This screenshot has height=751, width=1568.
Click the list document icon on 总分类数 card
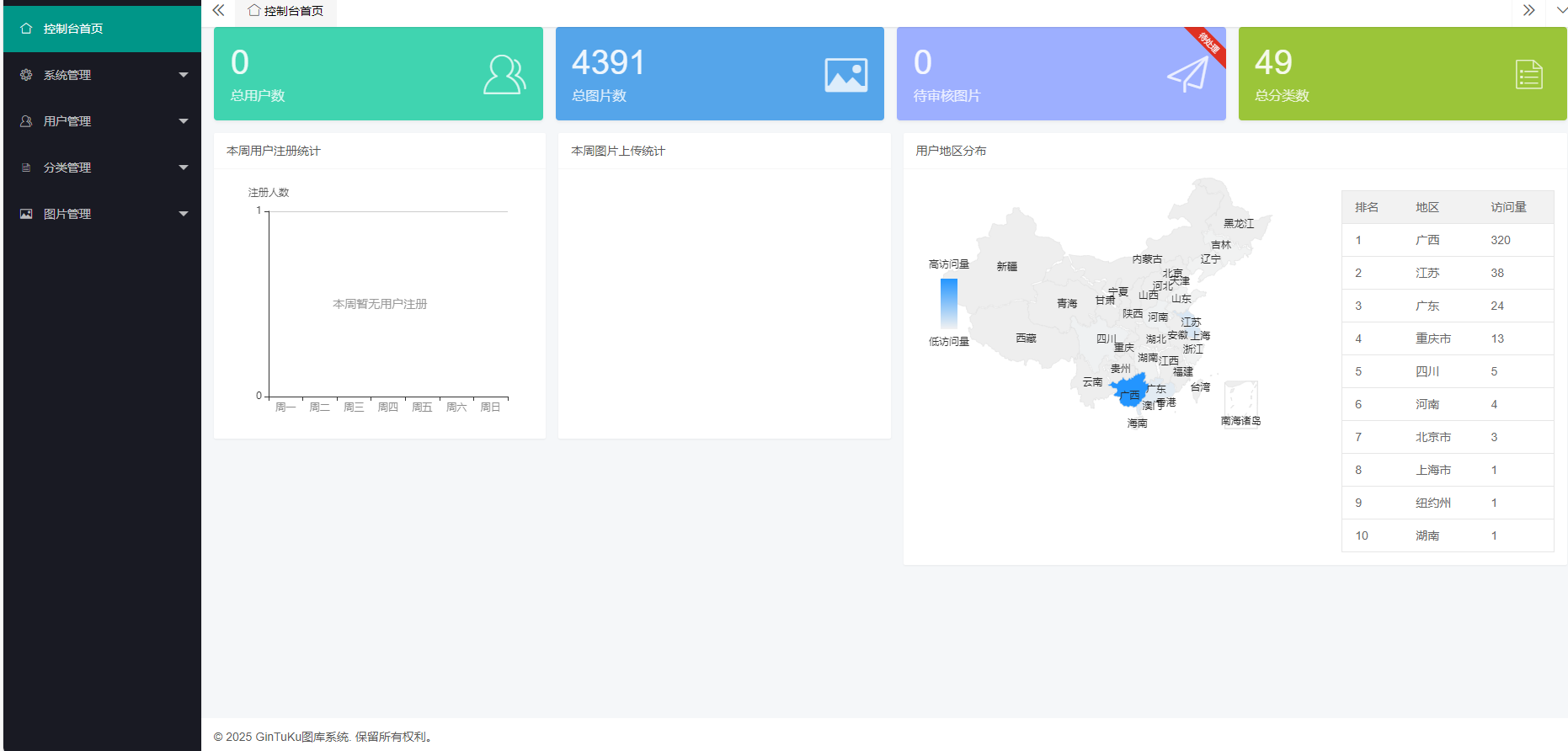pos(1529,75)
